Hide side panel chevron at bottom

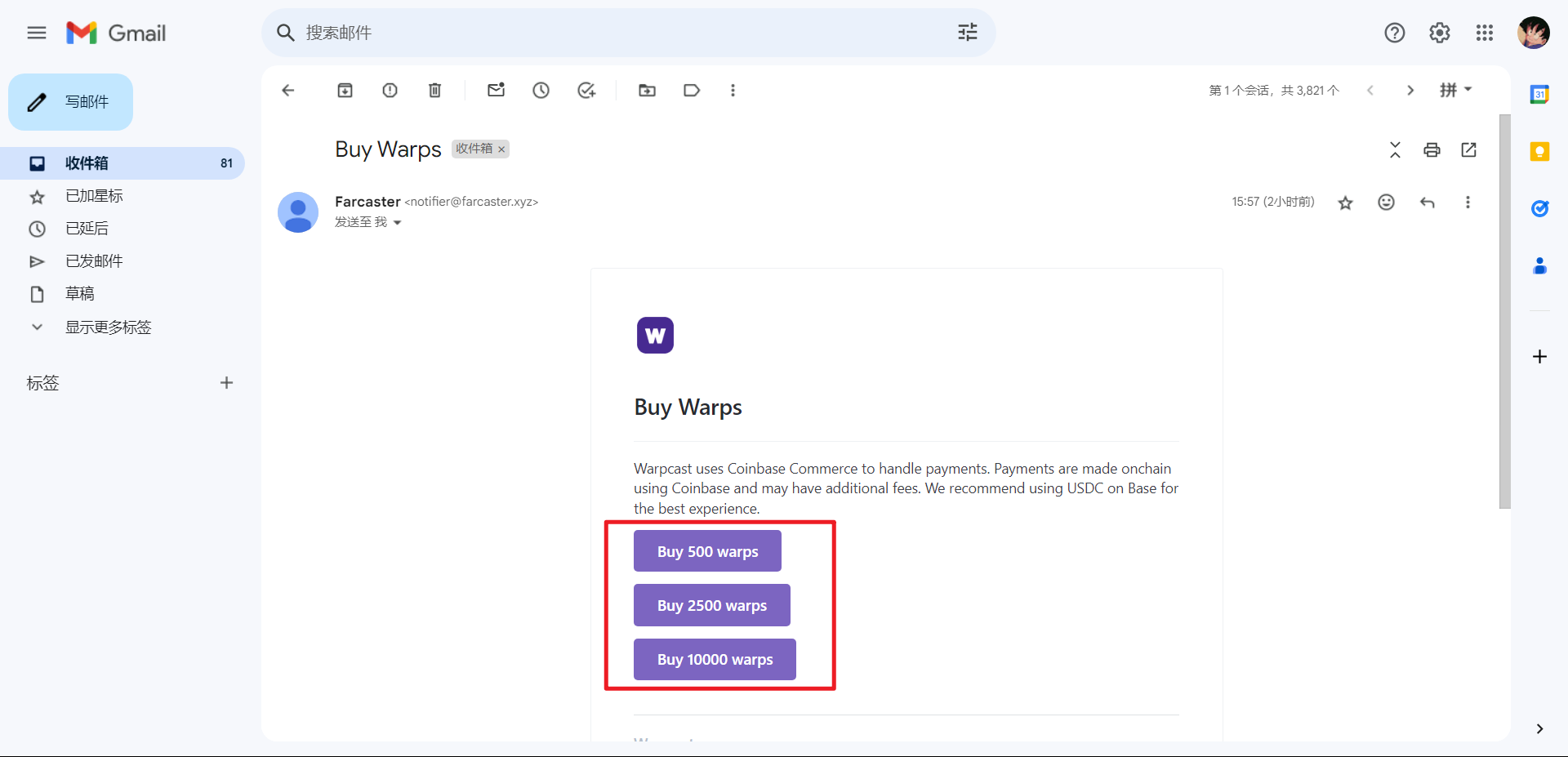pyautogui.click(x=1539, y=728)
